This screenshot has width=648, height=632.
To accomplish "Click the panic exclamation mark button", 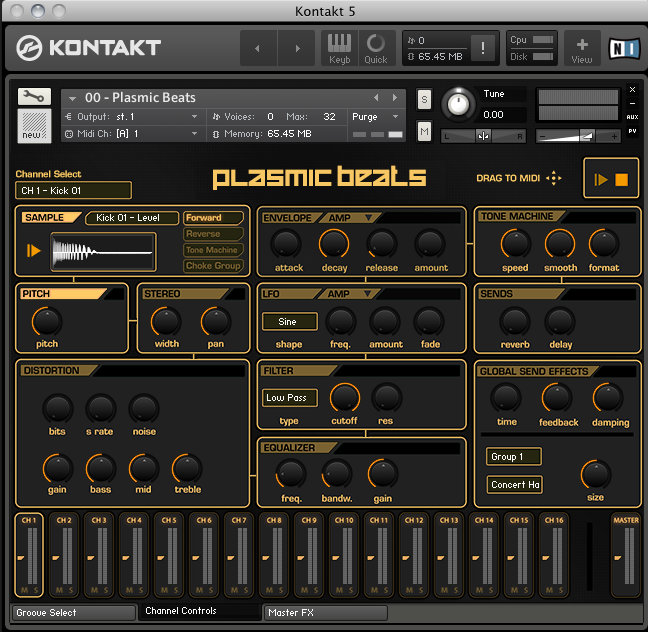I will [x=482, y=48].
